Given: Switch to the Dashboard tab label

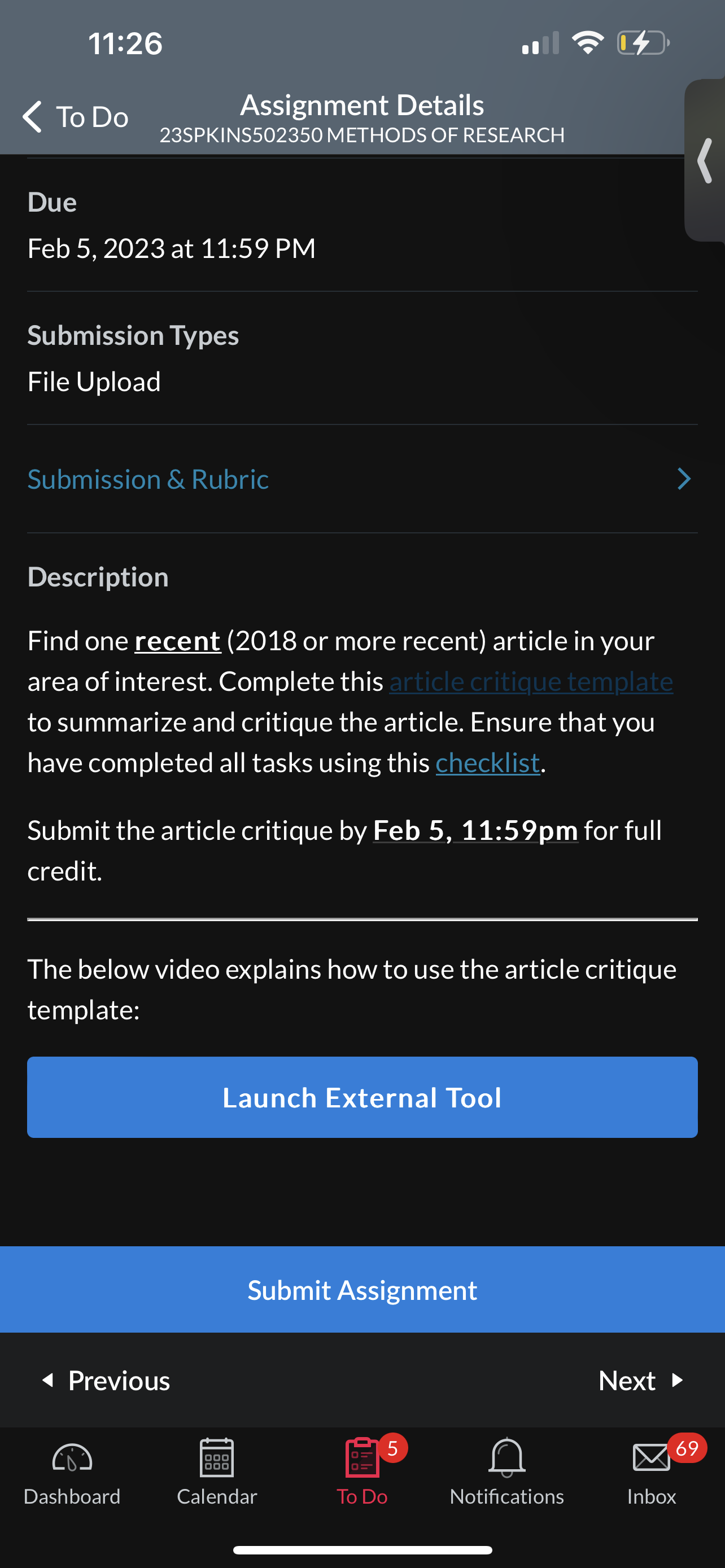Looking at the screenshot, I should pos(72,1496).
